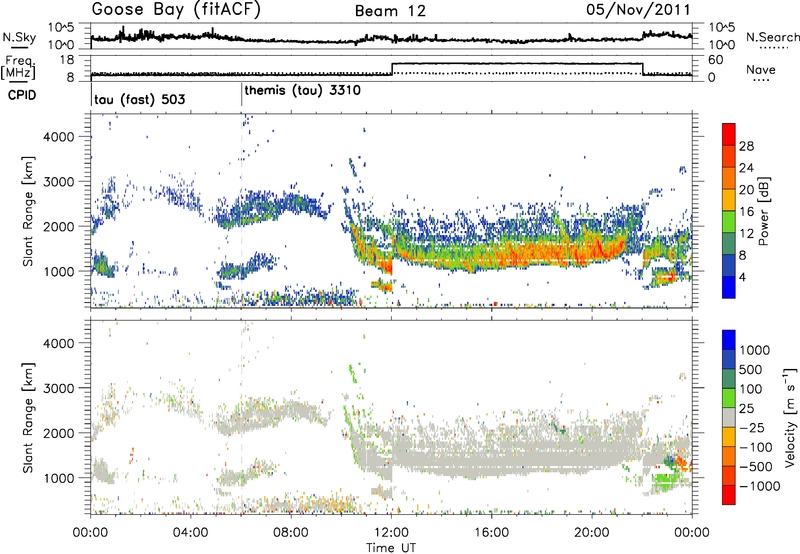Click the '18' frequency axis tick
Image resolution: width=800 pixels, height=554 pixels.
click(66, 59)
